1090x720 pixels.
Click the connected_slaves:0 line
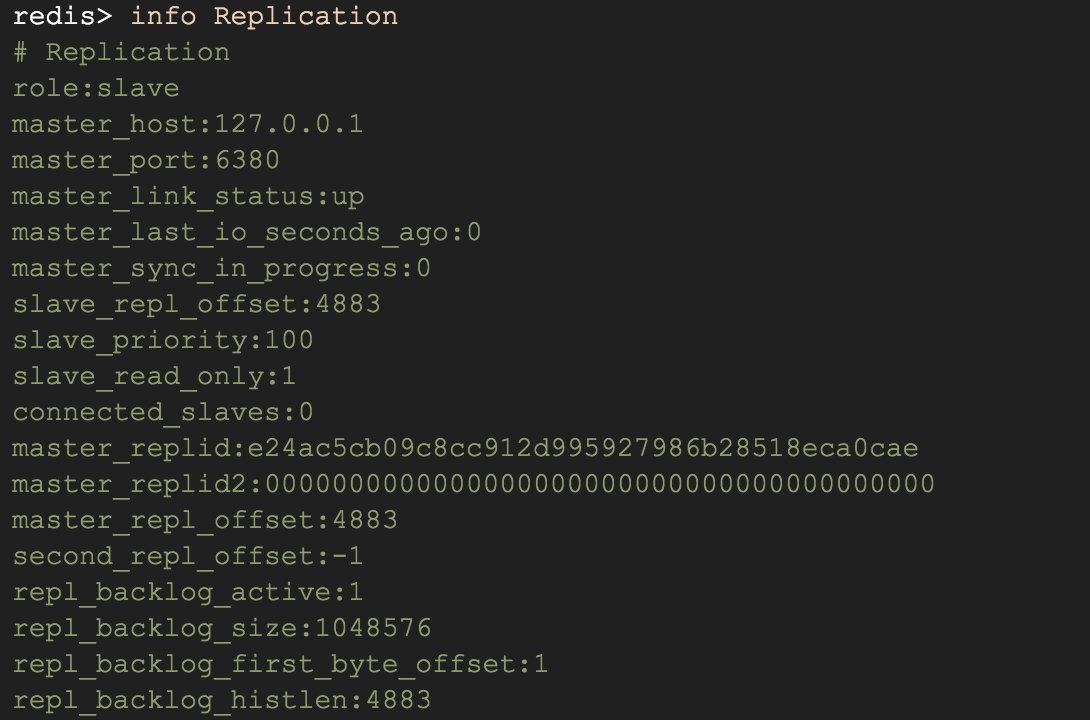(x=163, y=412)
